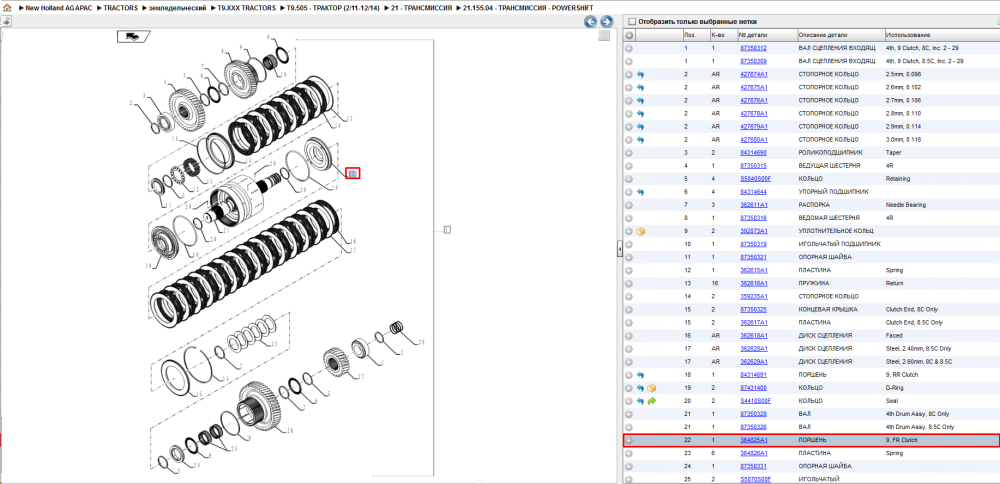
Task: Add all parts using the header plus icon
Action: coord(629,35)
